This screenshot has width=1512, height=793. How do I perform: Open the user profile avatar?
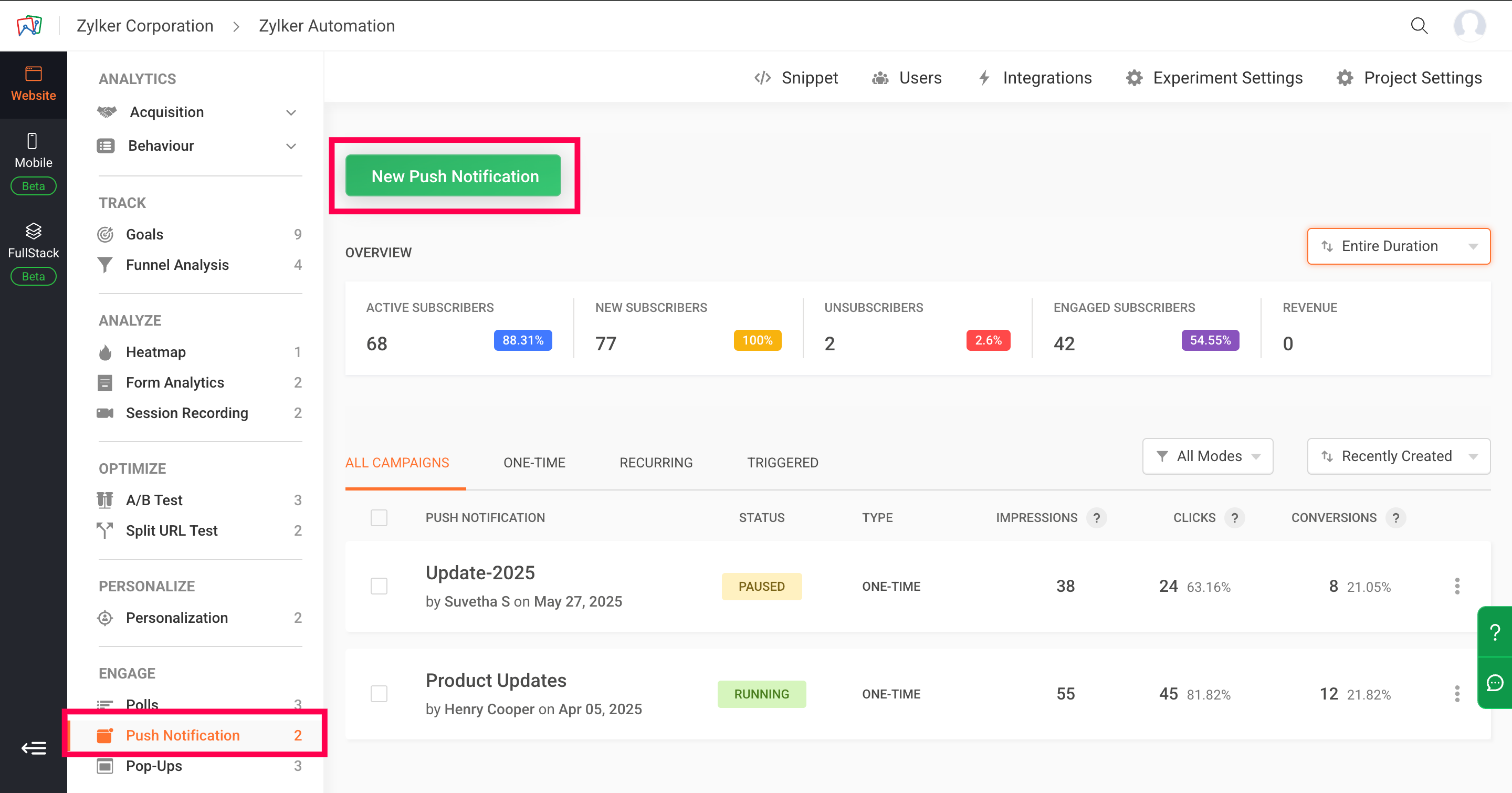pyautogui.click(x=1469, y=26)
